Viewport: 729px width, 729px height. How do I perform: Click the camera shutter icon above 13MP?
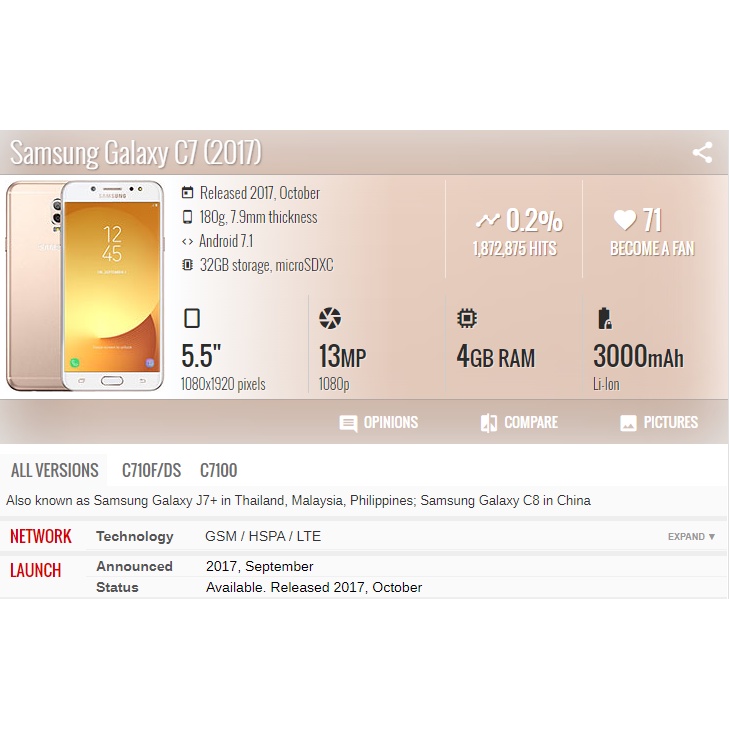click(x=330, y=318)
